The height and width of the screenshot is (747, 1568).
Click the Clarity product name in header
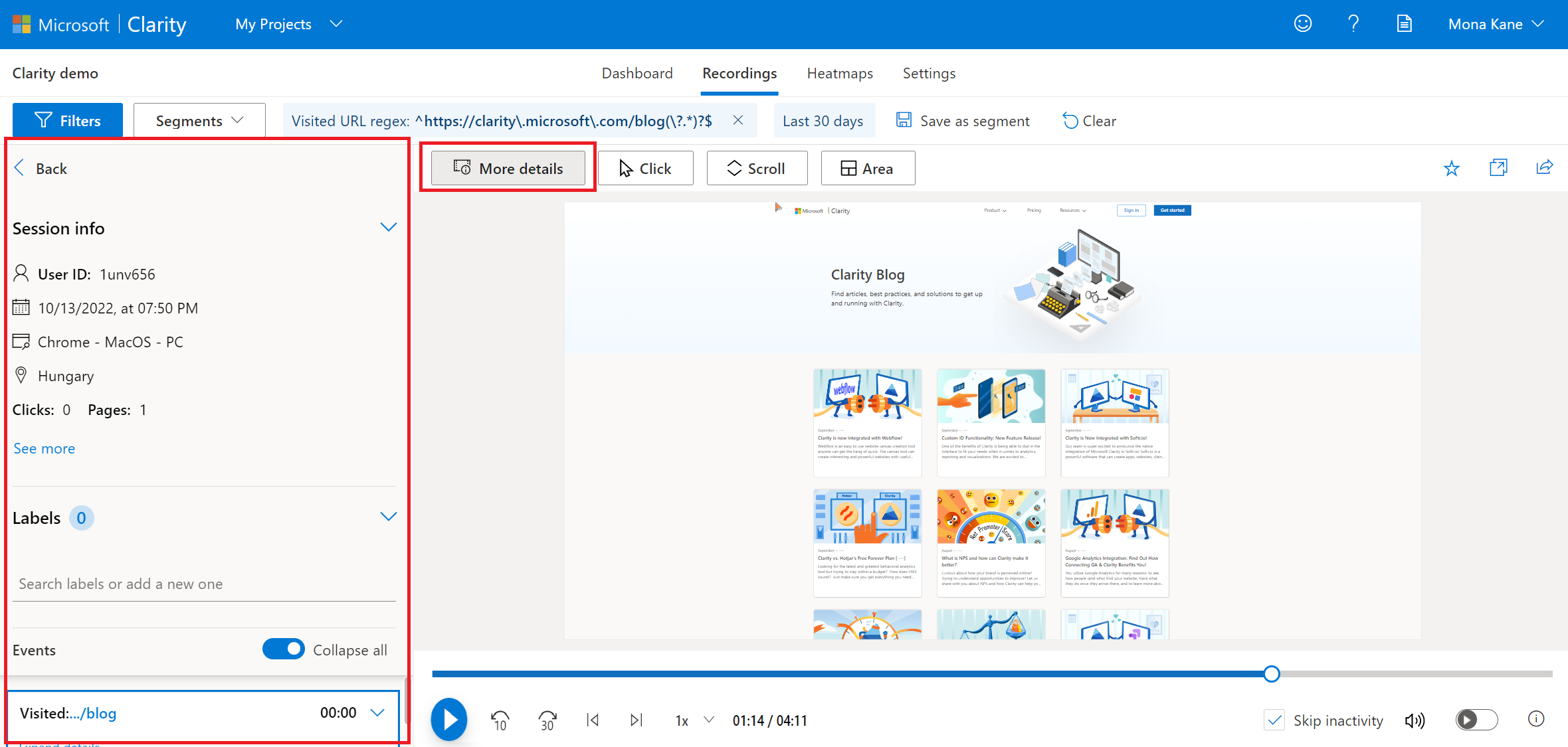[x=157, y=25]
